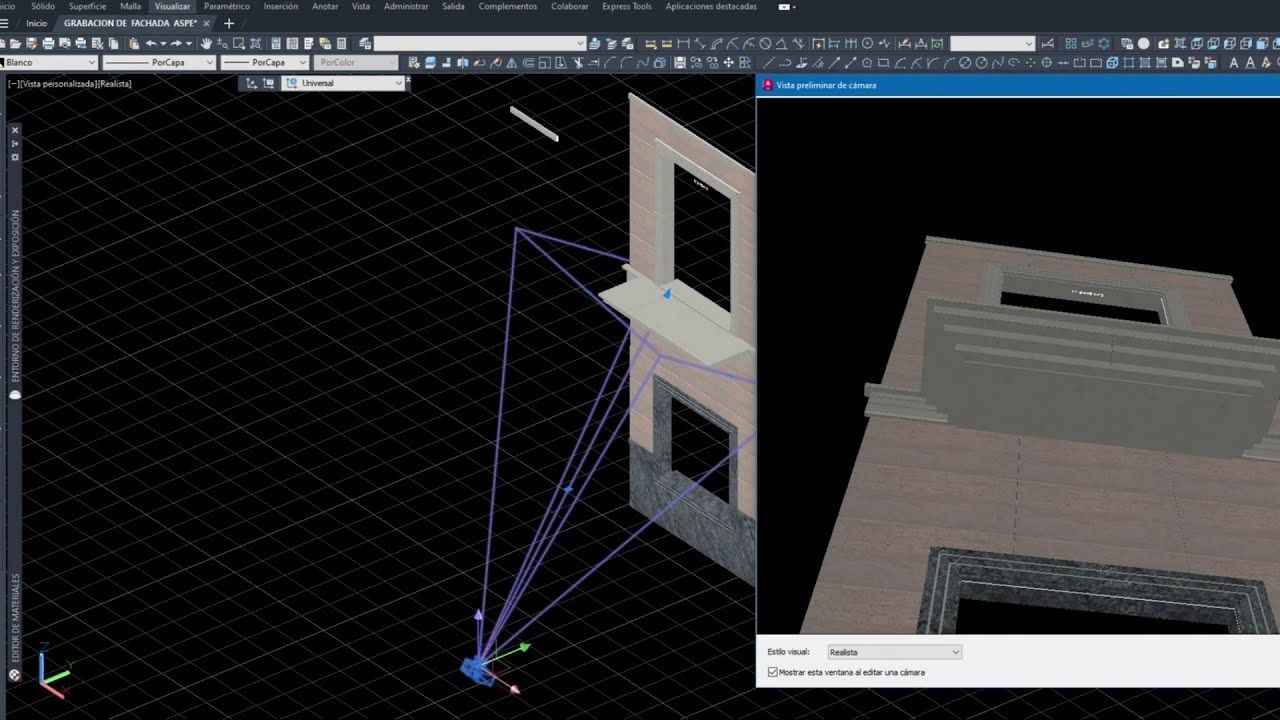
Task: Undo the last action with the left arrow
Action: 150,44
